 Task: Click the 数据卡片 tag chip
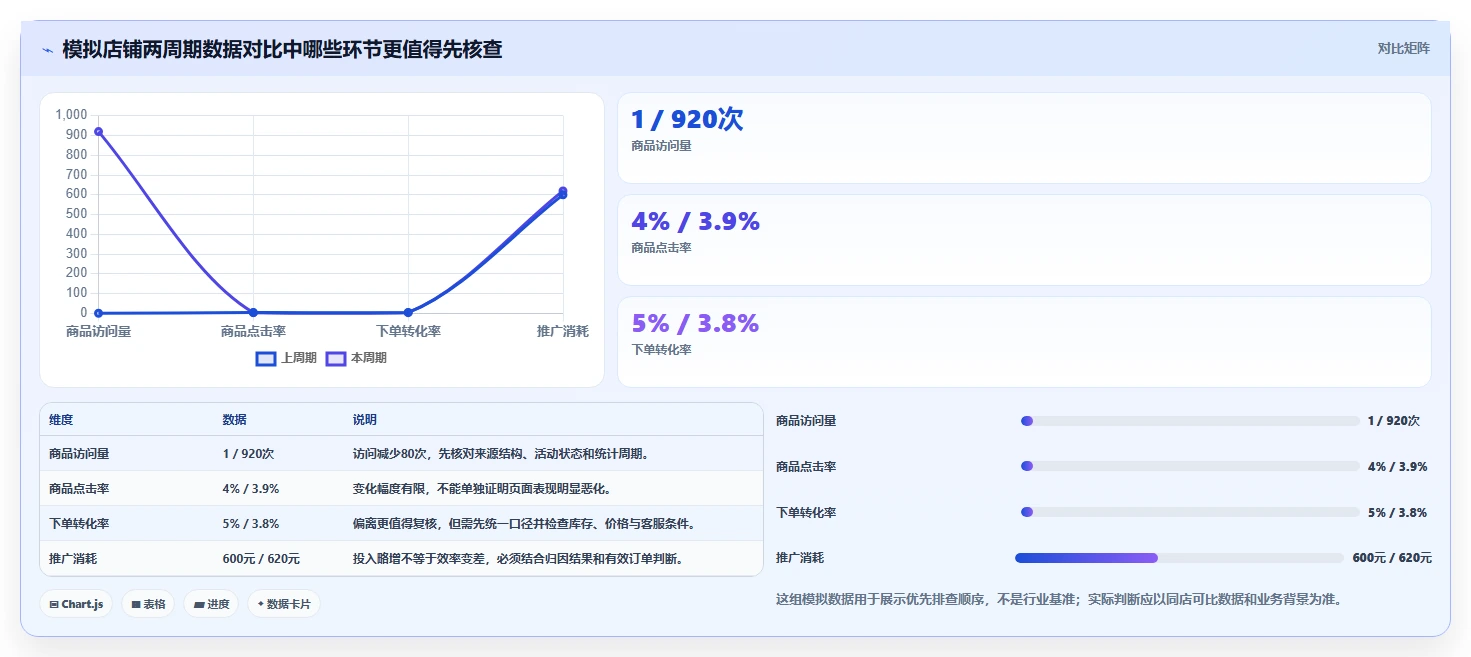[284, 604]
